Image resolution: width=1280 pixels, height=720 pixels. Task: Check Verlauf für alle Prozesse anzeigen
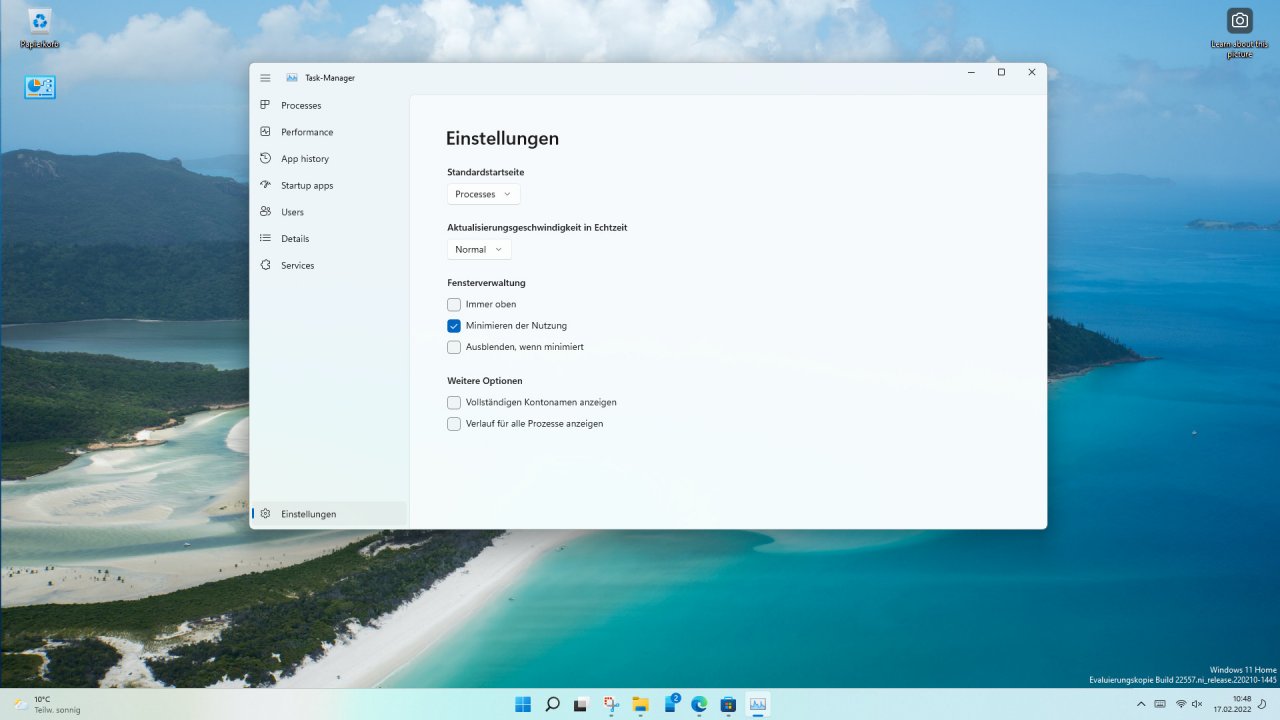pyautogui.click(x=454, y=424)
